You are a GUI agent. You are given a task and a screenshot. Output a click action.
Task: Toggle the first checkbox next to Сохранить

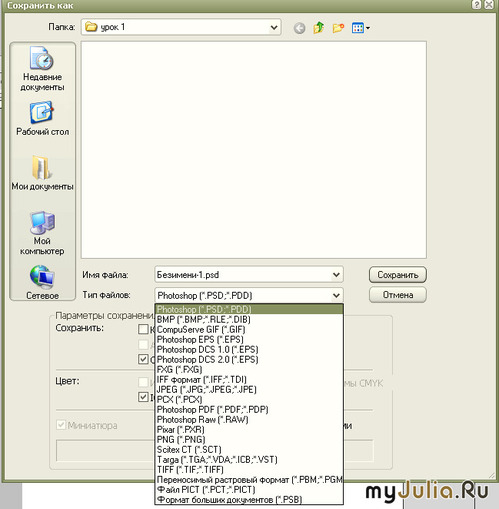tap(143, 329)
